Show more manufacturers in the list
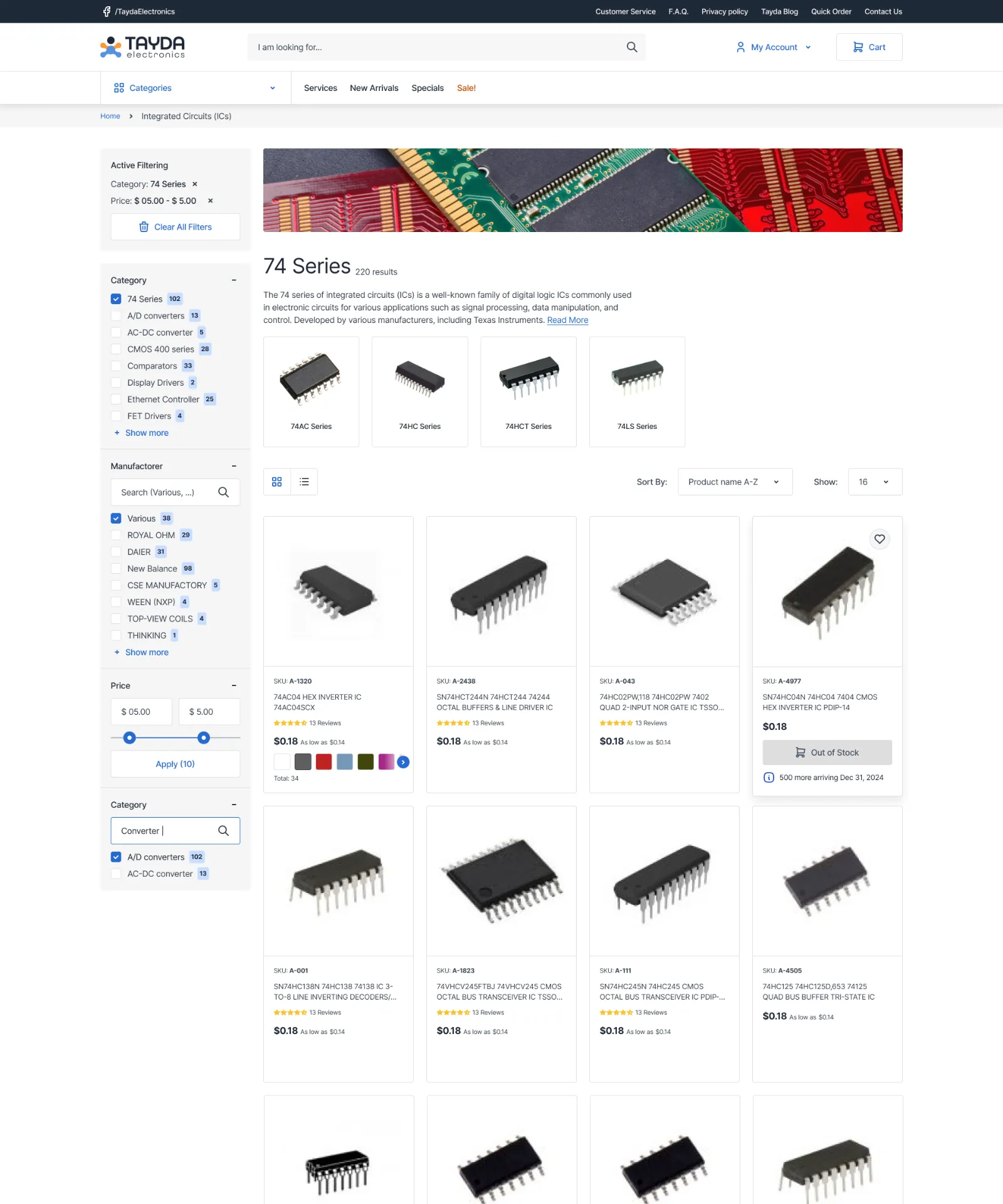Image resolution: width=1003 pixels, height=1204 pixels. click(142, 652)
